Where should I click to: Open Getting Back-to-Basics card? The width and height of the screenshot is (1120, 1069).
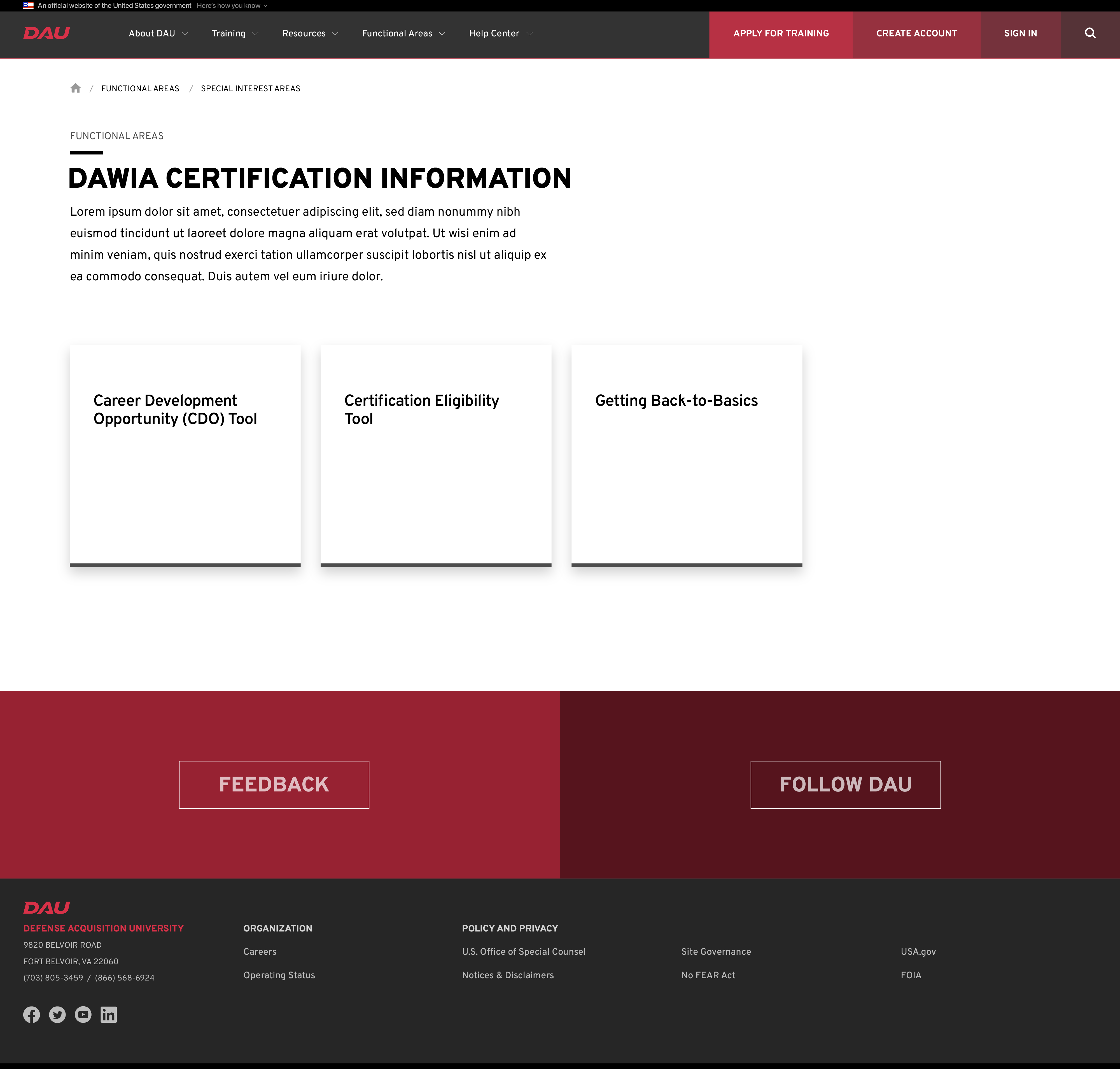point(687,456)
